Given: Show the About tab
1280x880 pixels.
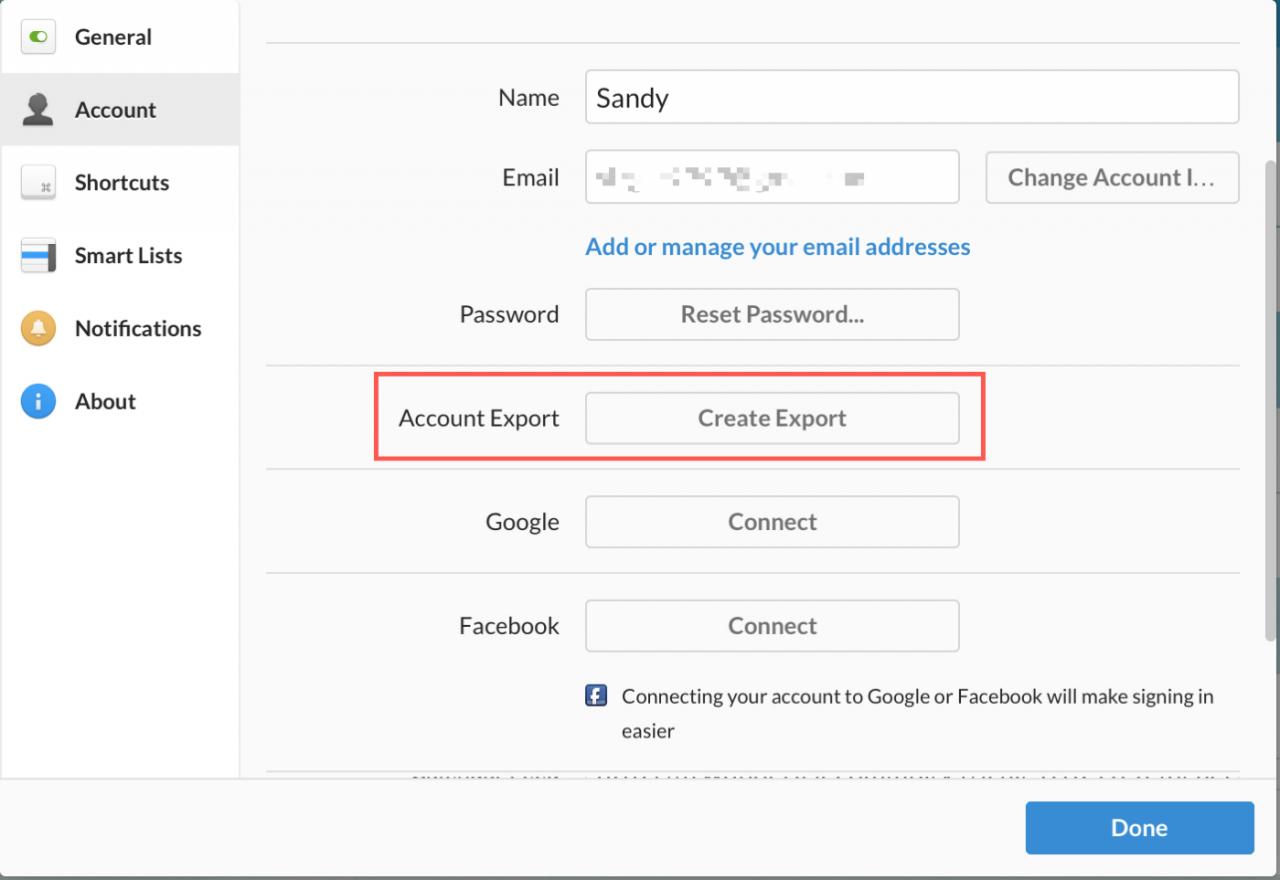Looking at the screenshot, I should 120,402.
